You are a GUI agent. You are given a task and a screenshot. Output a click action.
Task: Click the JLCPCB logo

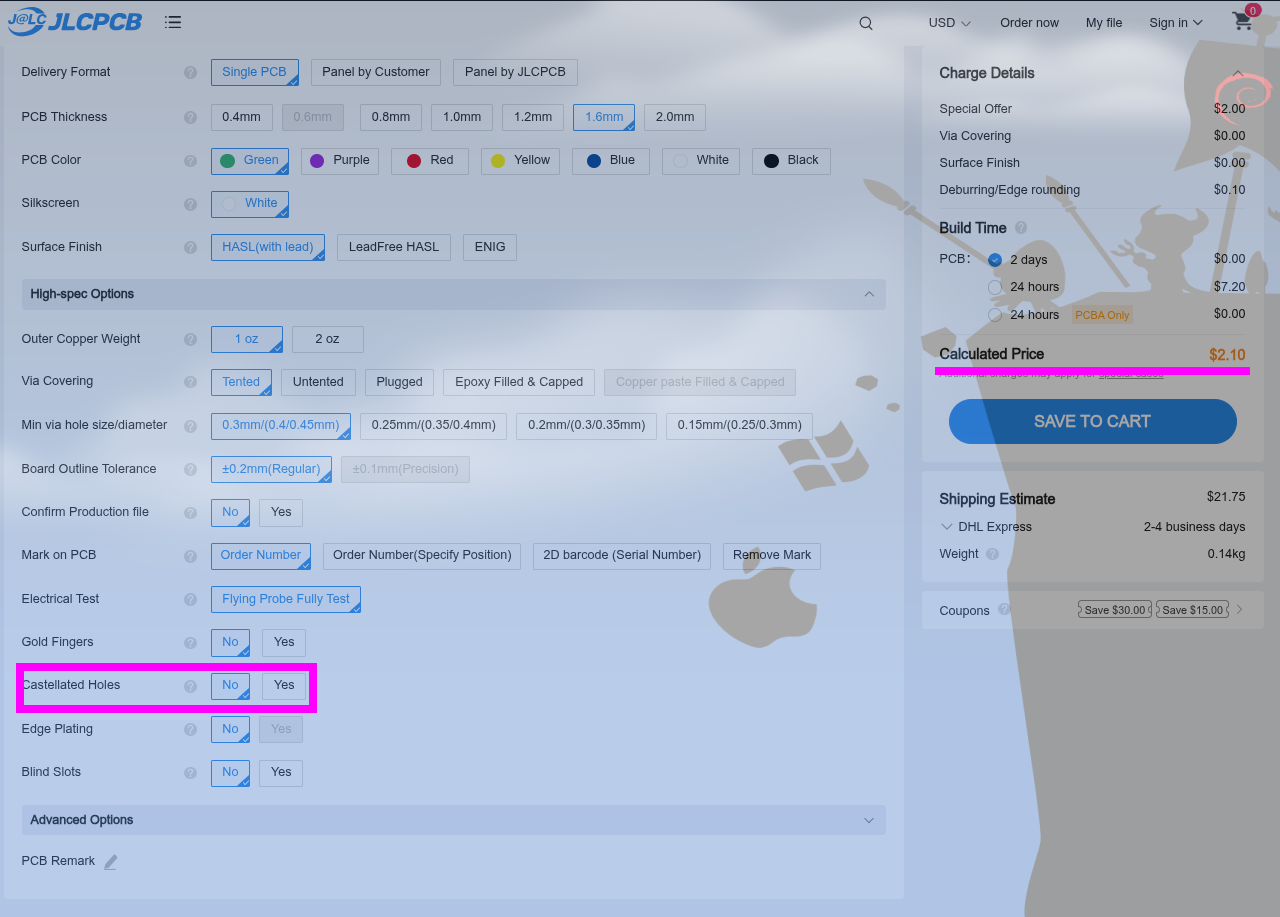(75, 21)
